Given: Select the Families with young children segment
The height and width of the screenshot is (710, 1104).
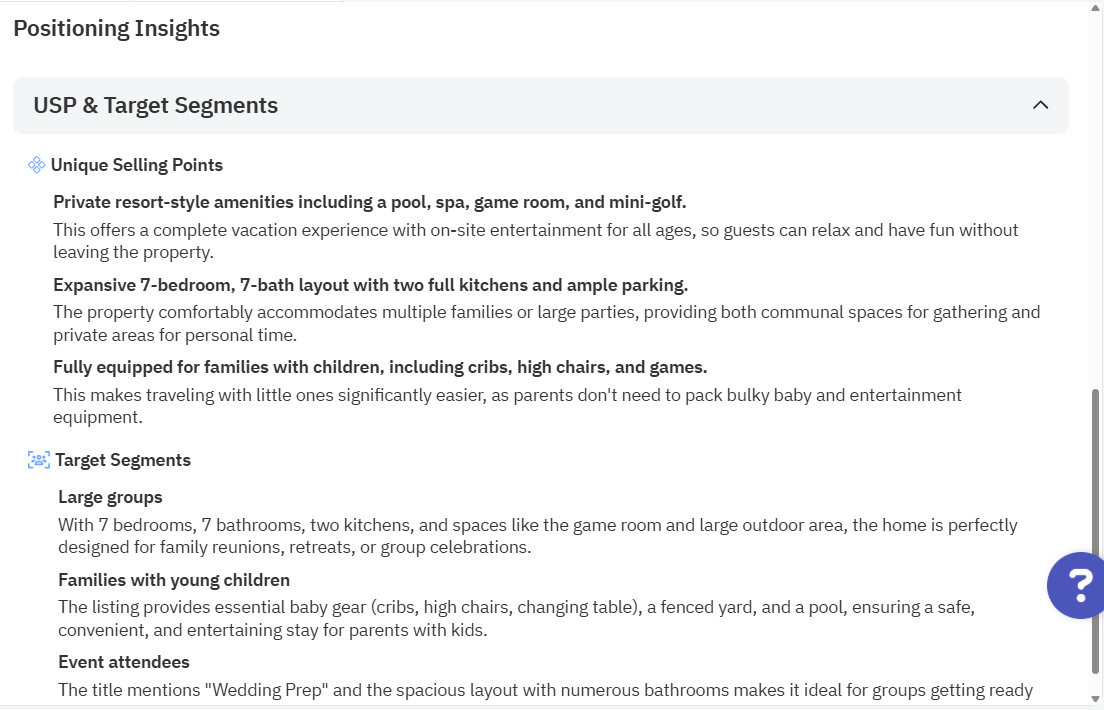Looking at the screenshot, I should tap(174, 580).
